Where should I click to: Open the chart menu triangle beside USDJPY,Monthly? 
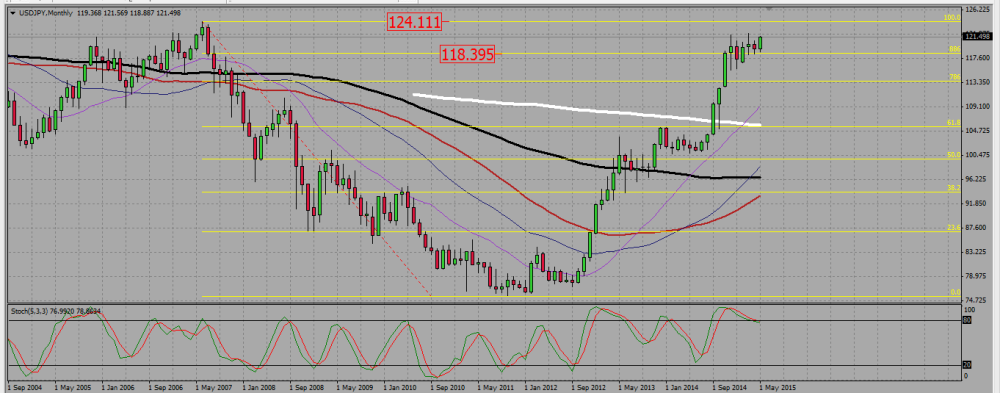(x=13, y=12)
